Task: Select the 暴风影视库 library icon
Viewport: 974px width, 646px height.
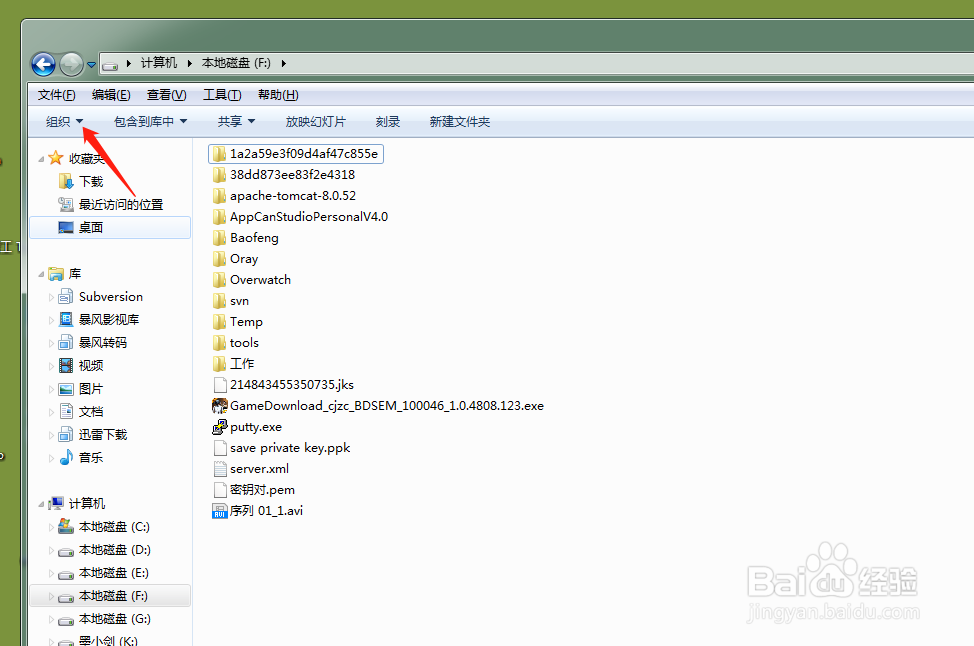Action: coord(66,319)
